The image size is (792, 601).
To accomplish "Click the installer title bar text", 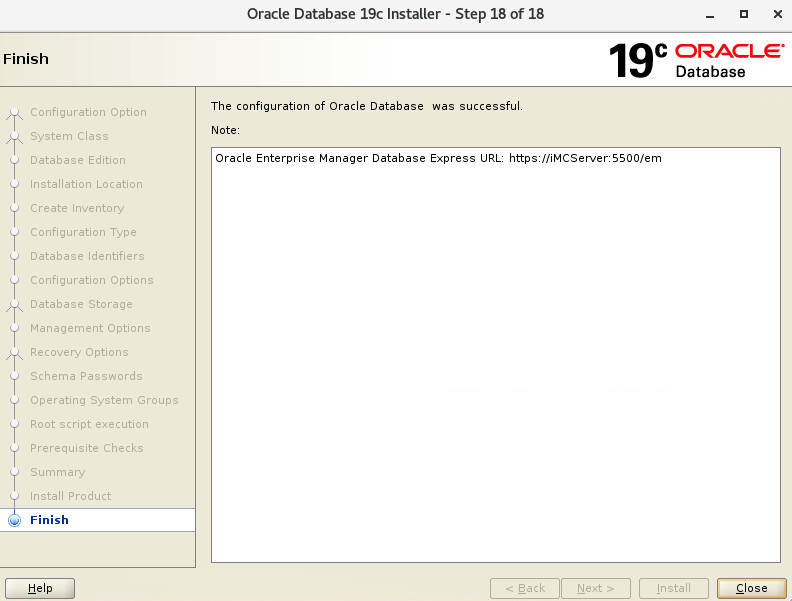I will coord(395,14).
